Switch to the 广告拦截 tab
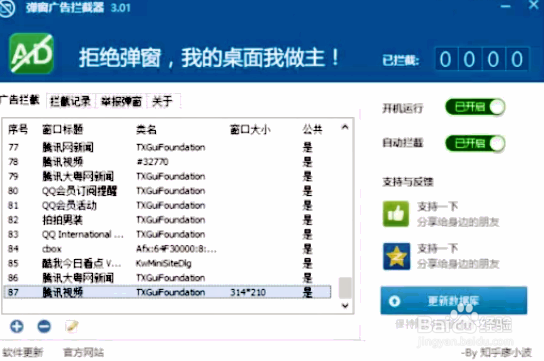Viewport: 544px width, 361px height. point(20,100)
